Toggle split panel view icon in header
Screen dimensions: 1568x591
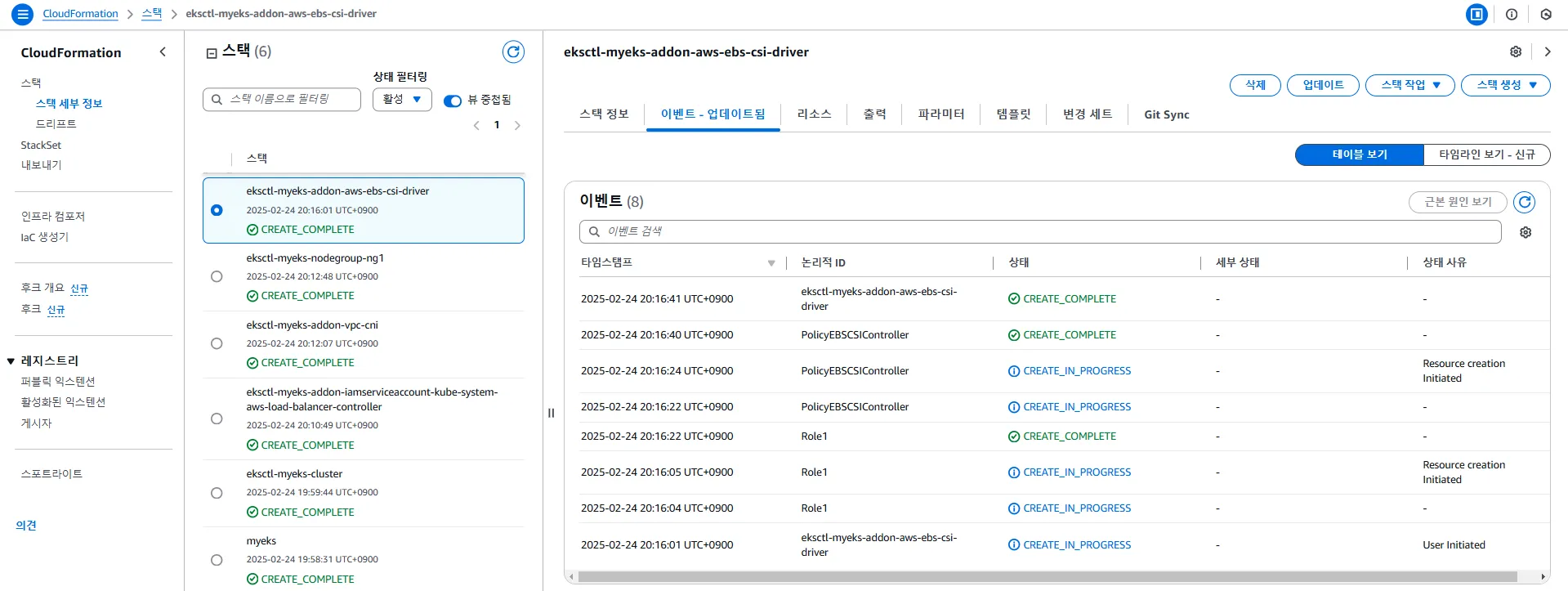pyautogui.click(x=1476, y=14)
